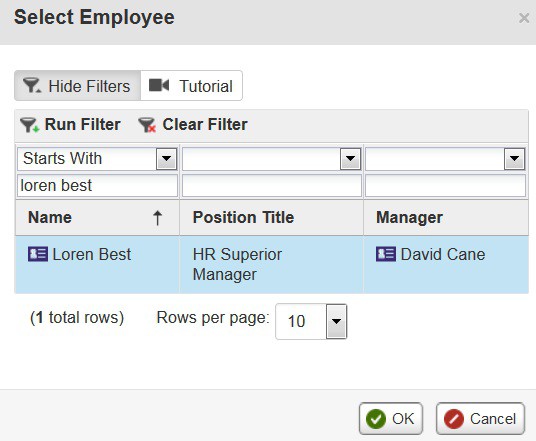This screenshot has width=536, height=441.
Task: Expand the Rows per page dropdown
Action: tap(336, 321)
